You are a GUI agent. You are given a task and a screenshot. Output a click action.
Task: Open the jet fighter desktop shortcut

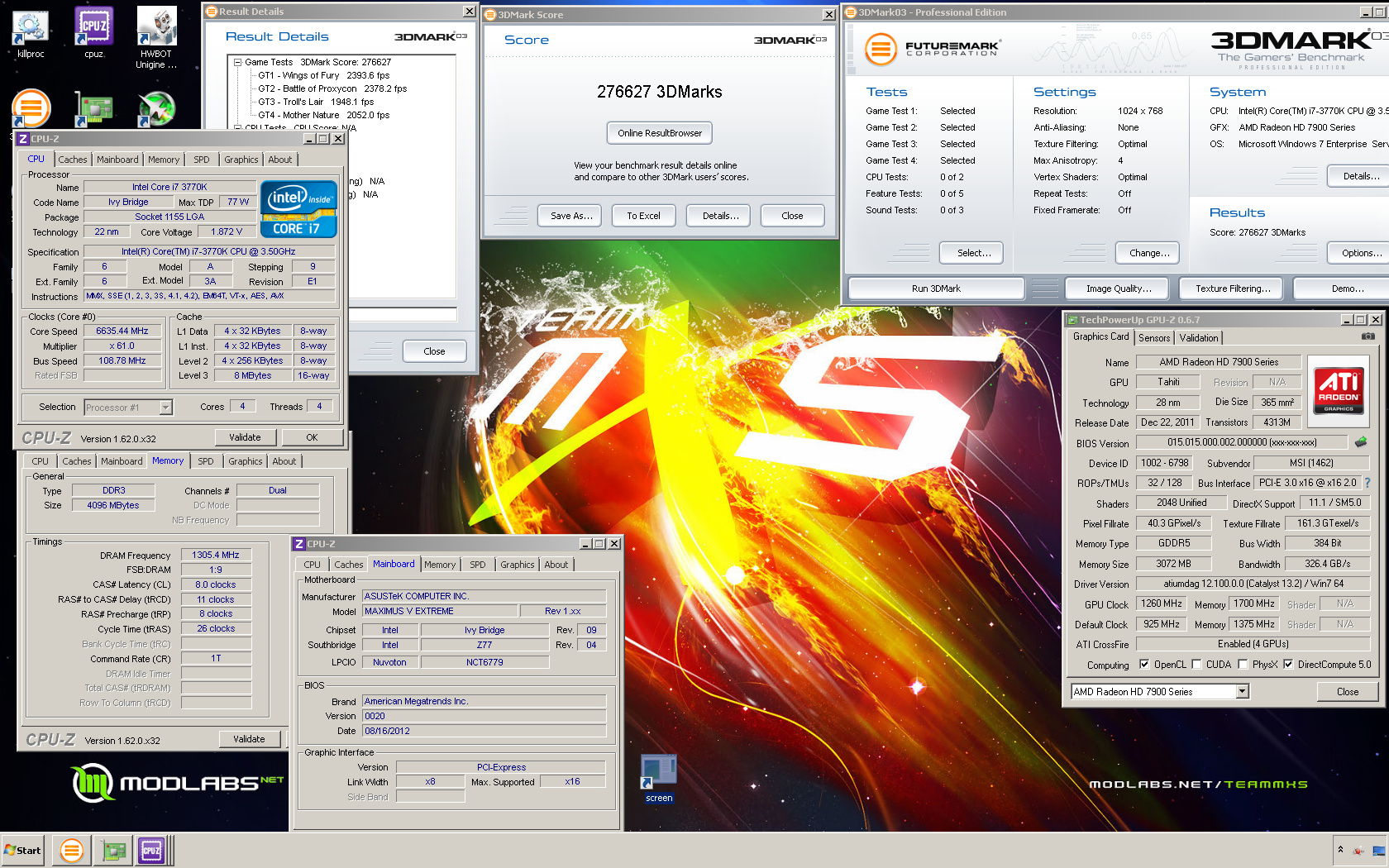coord(156,108)
